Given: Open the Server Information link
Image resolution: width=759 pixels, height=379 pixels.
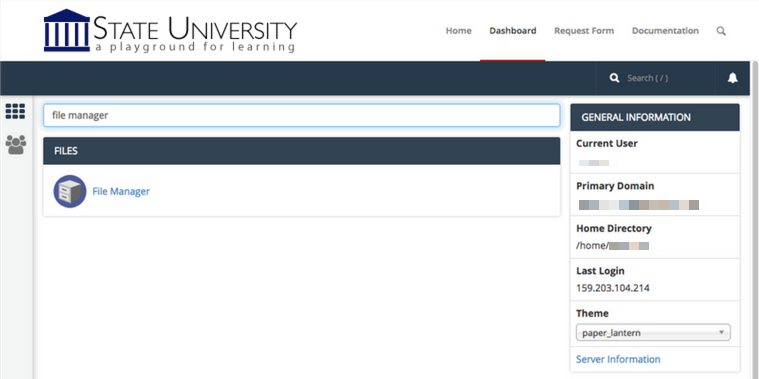Looking at the screenshot, I should (x=618, y=359).
